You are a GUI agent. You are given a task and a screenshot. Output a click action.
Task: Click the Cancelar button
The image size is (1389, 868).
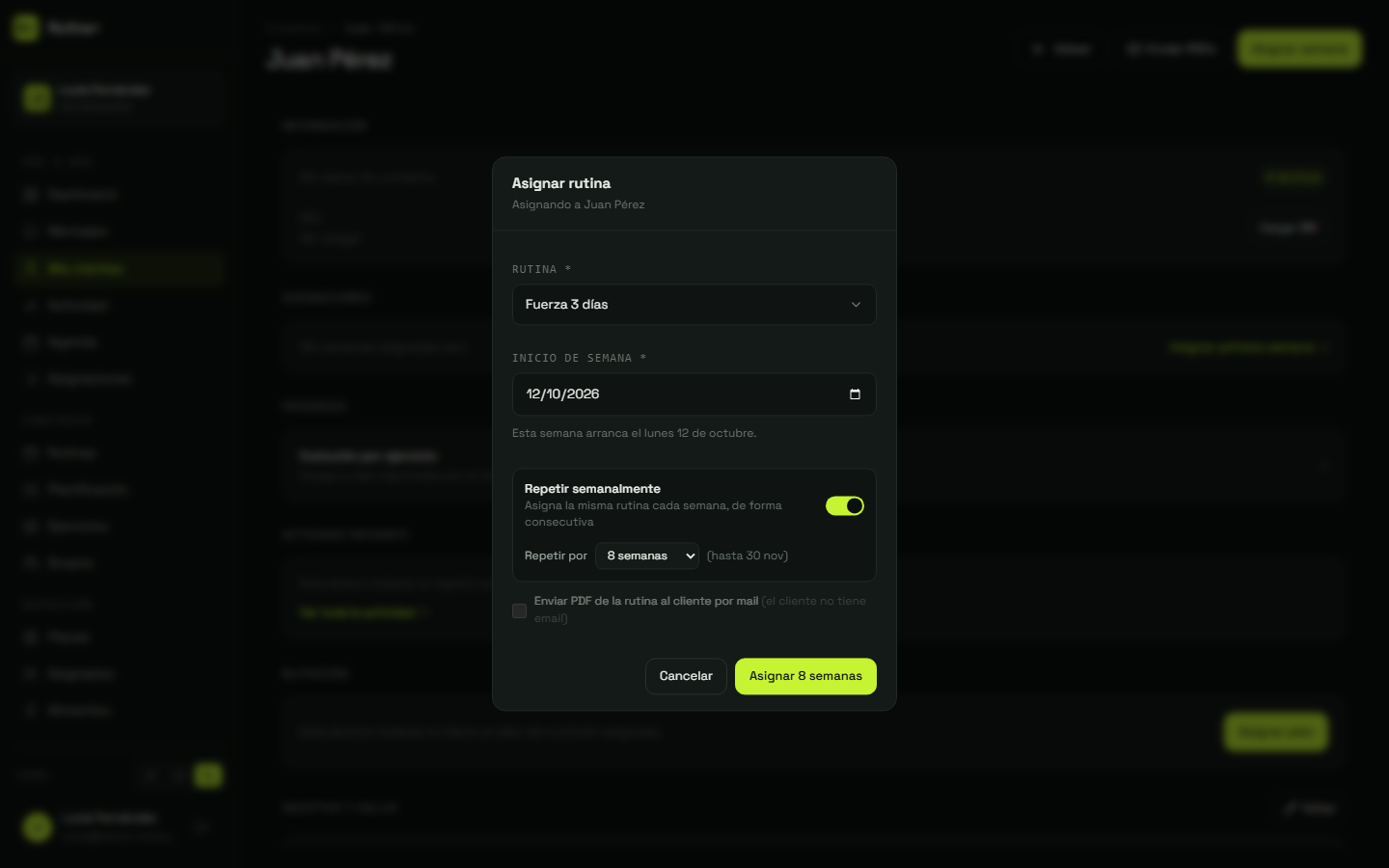(x=686, y=676)
